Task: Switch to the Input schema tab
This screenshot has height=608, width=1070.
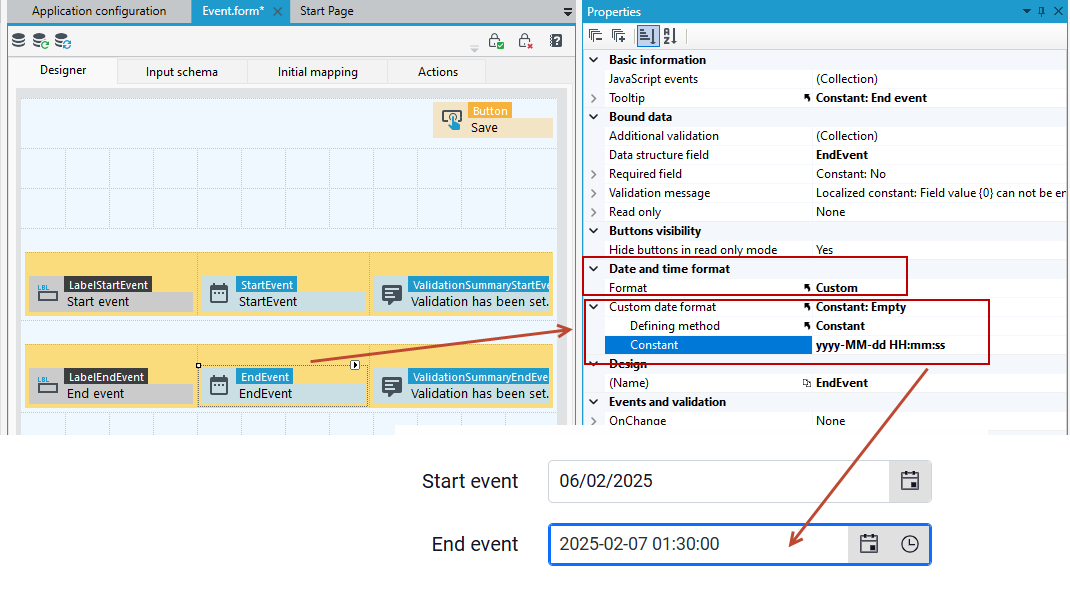Action: [x=182, y=72]
